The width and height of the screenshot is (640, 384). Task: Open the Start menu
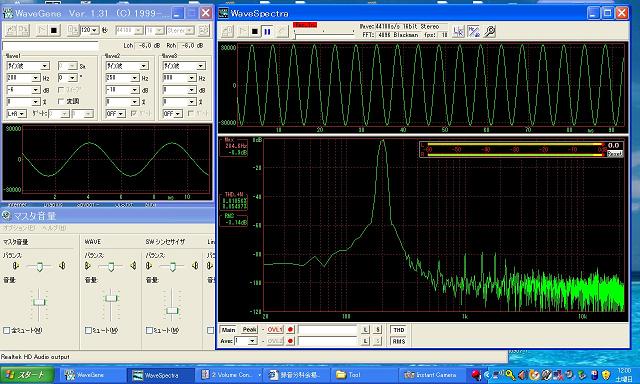click(x=27, y=375)
